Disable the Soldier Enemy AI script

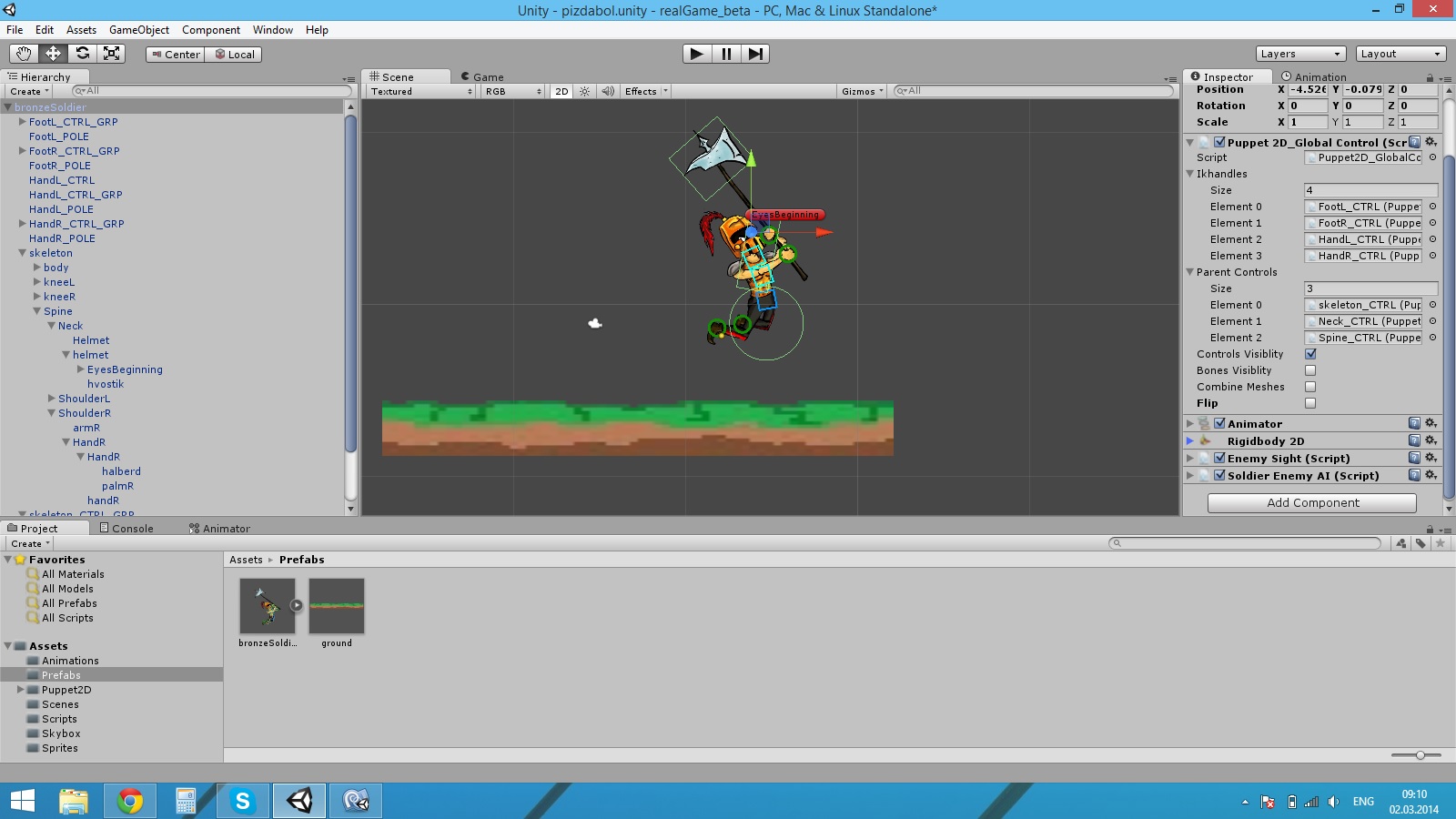pyautogui.click(x=1220, y=475)
